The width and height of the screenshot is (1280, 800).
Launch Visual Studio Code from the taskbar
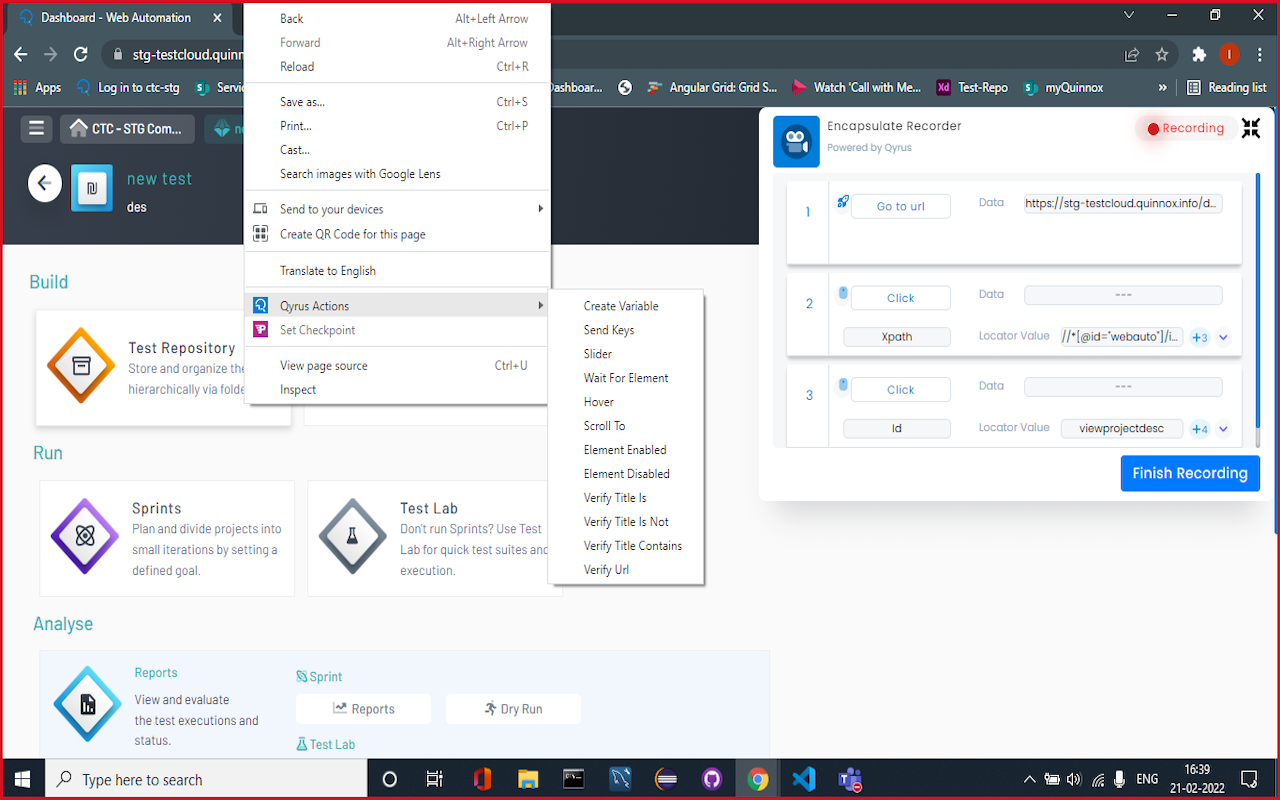(804, 778)
